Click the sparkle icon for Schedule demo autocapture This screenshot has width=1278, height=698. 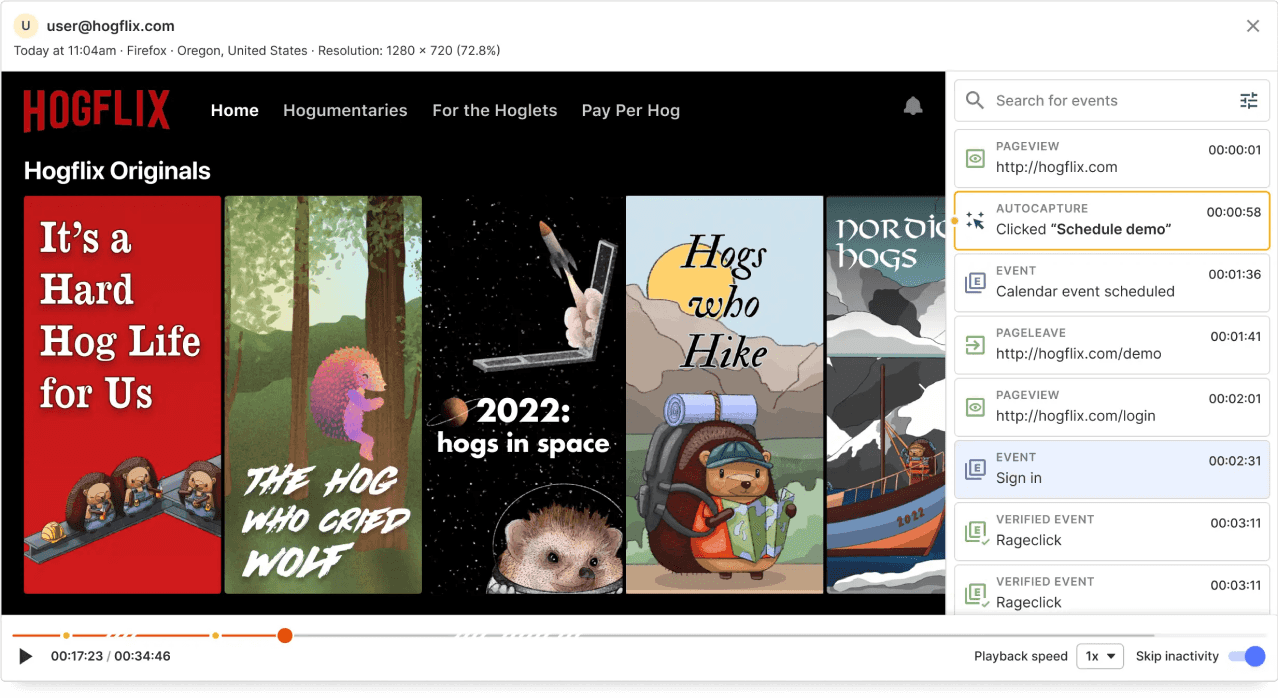click(x=975, y=220)
